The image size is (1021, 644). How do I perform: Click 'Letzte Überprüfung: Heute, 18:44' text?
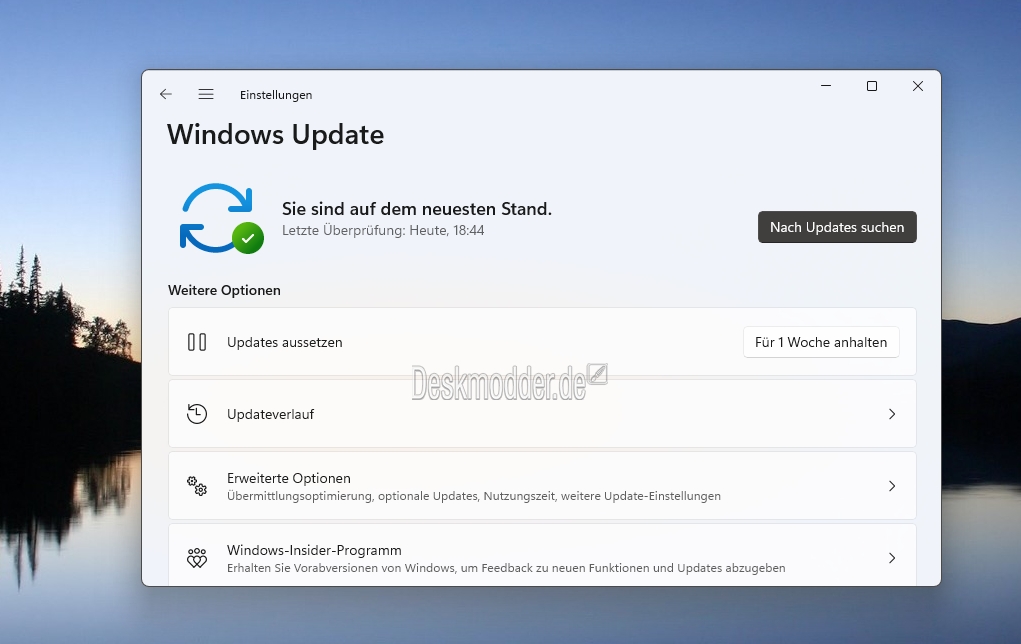coord(383,231)
